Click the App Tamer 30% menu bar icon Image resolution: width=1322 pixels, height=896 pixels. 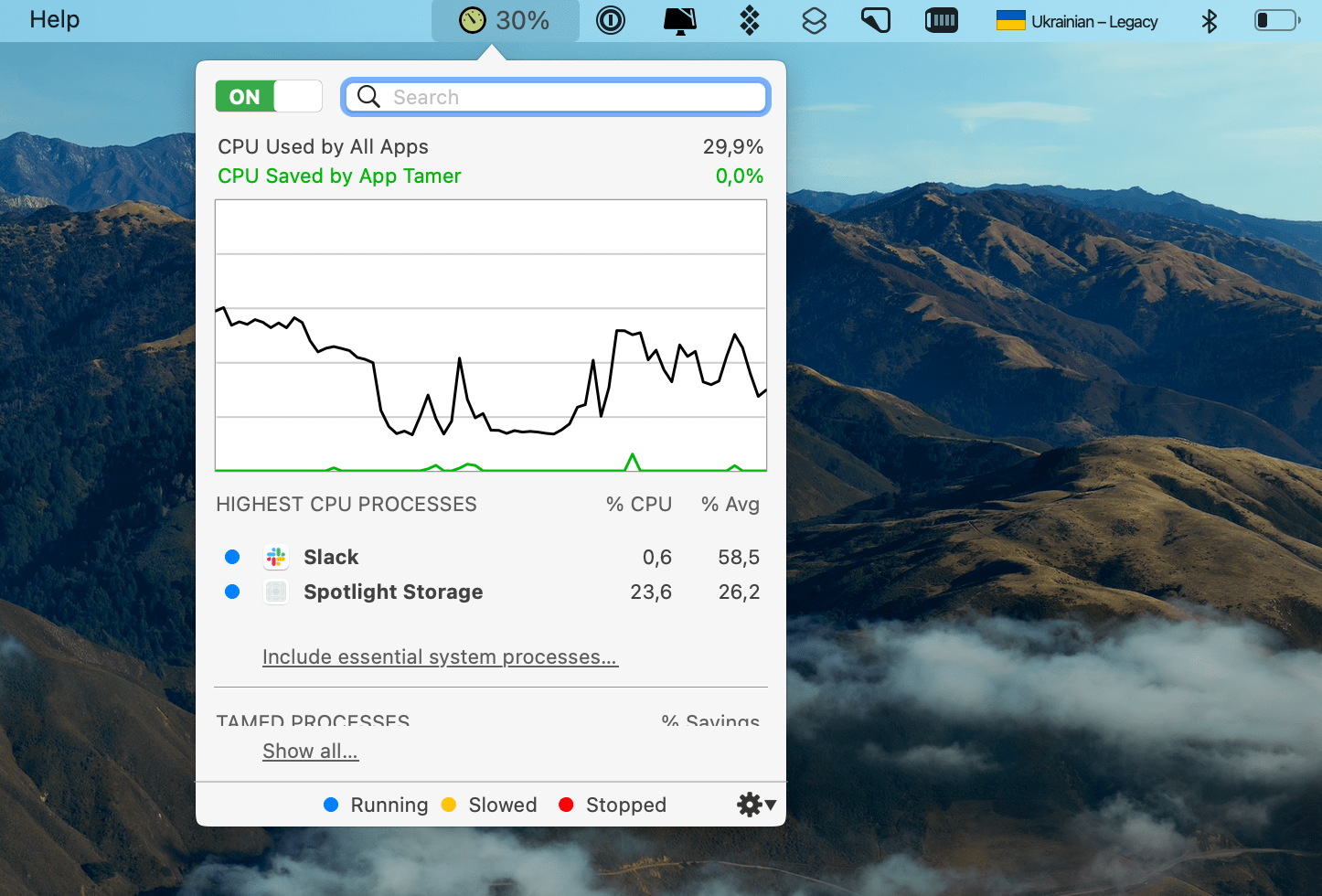[x=505, y=20]
